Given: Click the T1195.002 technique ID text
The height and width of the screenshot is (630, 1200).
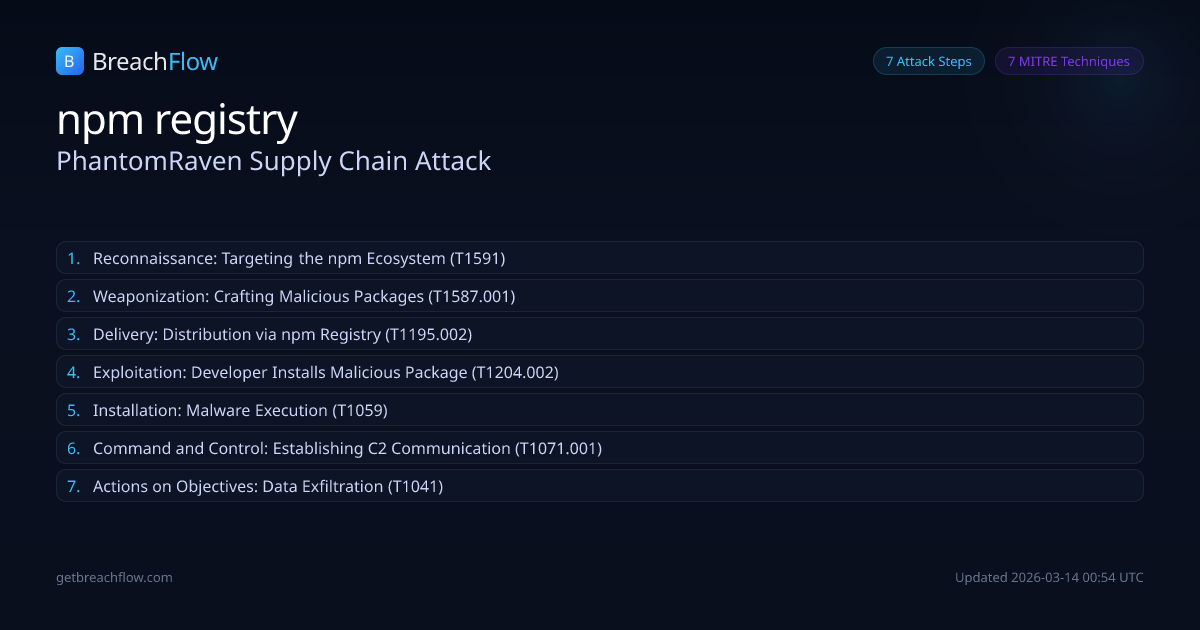Looking at the screenshot, I should 429,334.
